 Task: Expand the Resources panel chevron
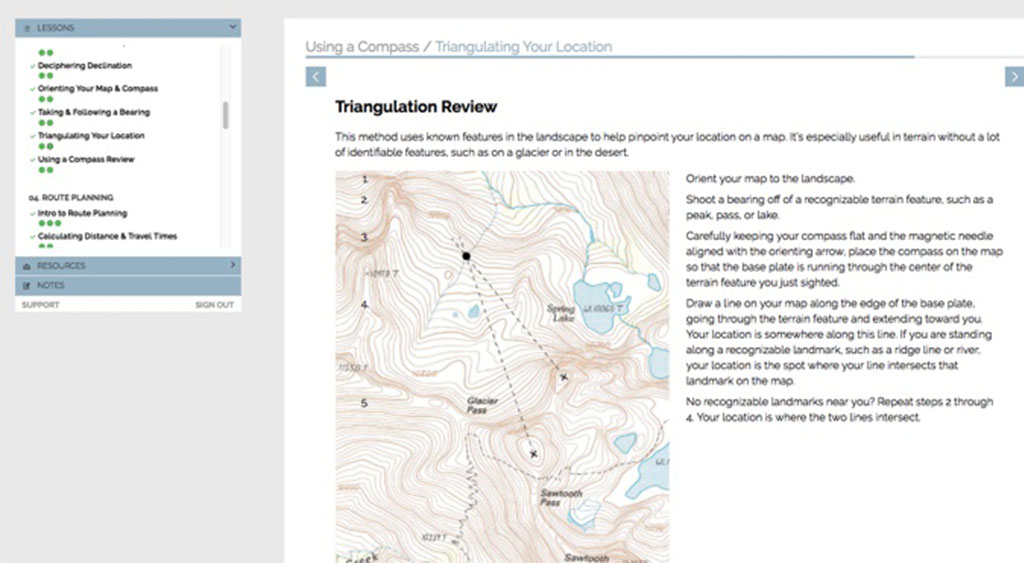(x=232, y=266)
